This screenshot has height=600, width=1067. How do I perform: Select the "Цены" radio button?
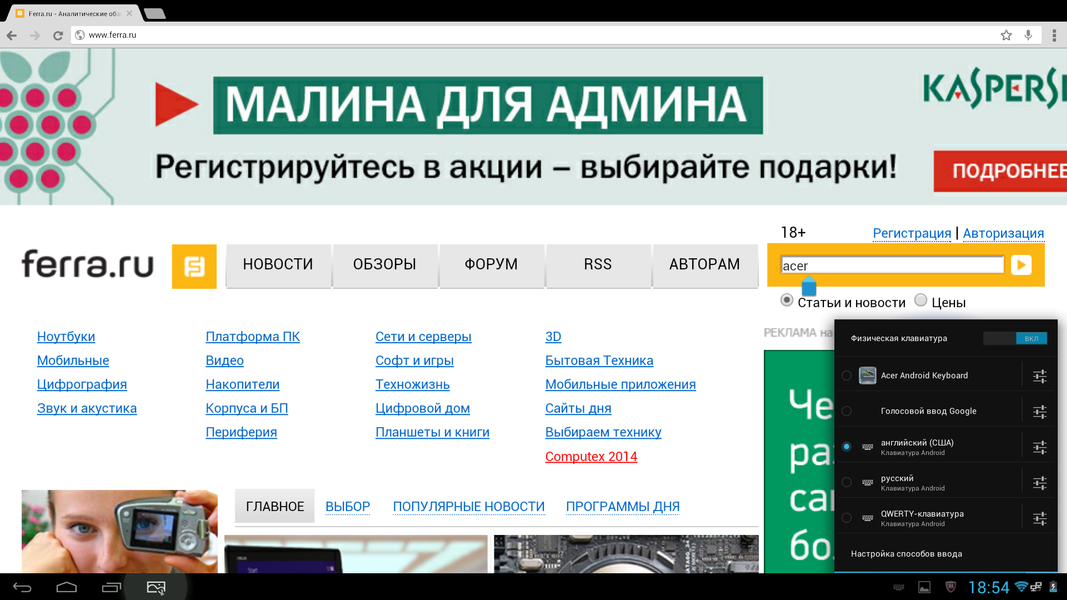coord(921,301)
